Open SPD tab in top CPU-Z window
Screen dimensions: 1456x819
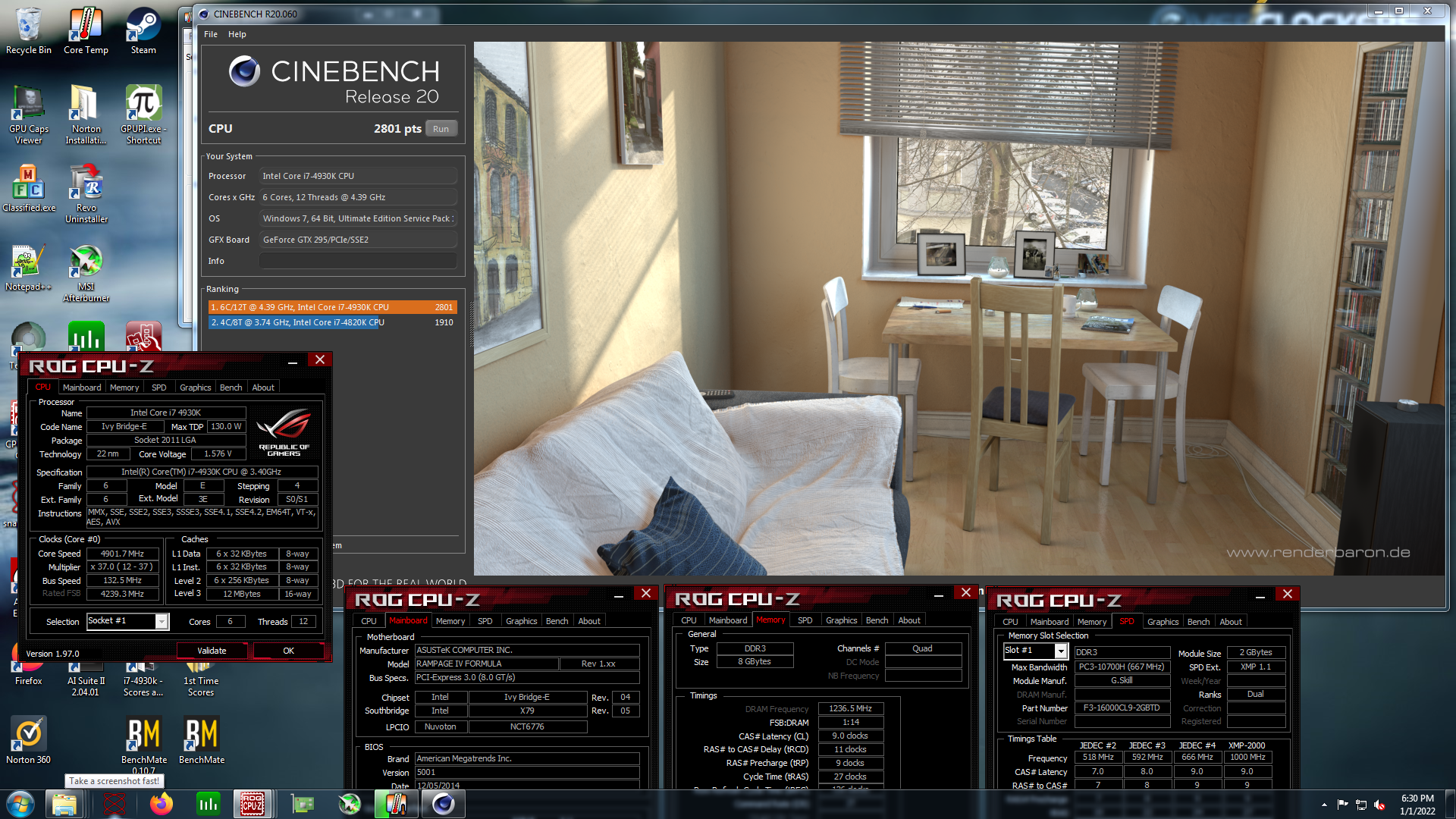point(158,388)
